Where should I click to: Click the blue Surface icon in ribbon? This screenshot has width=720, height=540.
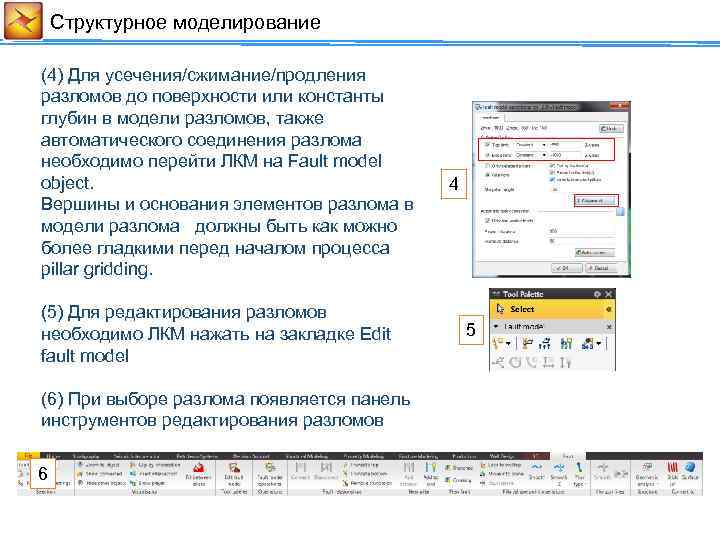click(x=690, y=472)
